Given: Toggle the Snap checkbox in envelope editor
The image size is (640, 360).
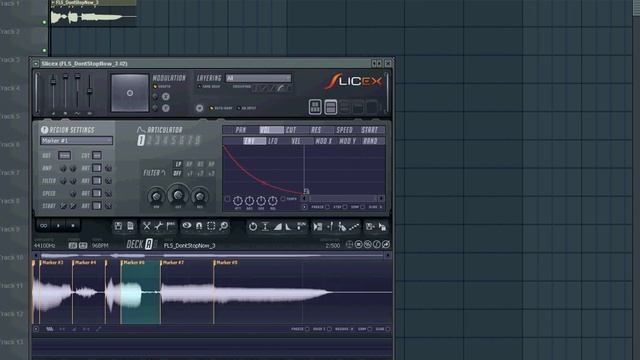Looking at the screenshot, I should pyautogui.click(x=362, y=207).
